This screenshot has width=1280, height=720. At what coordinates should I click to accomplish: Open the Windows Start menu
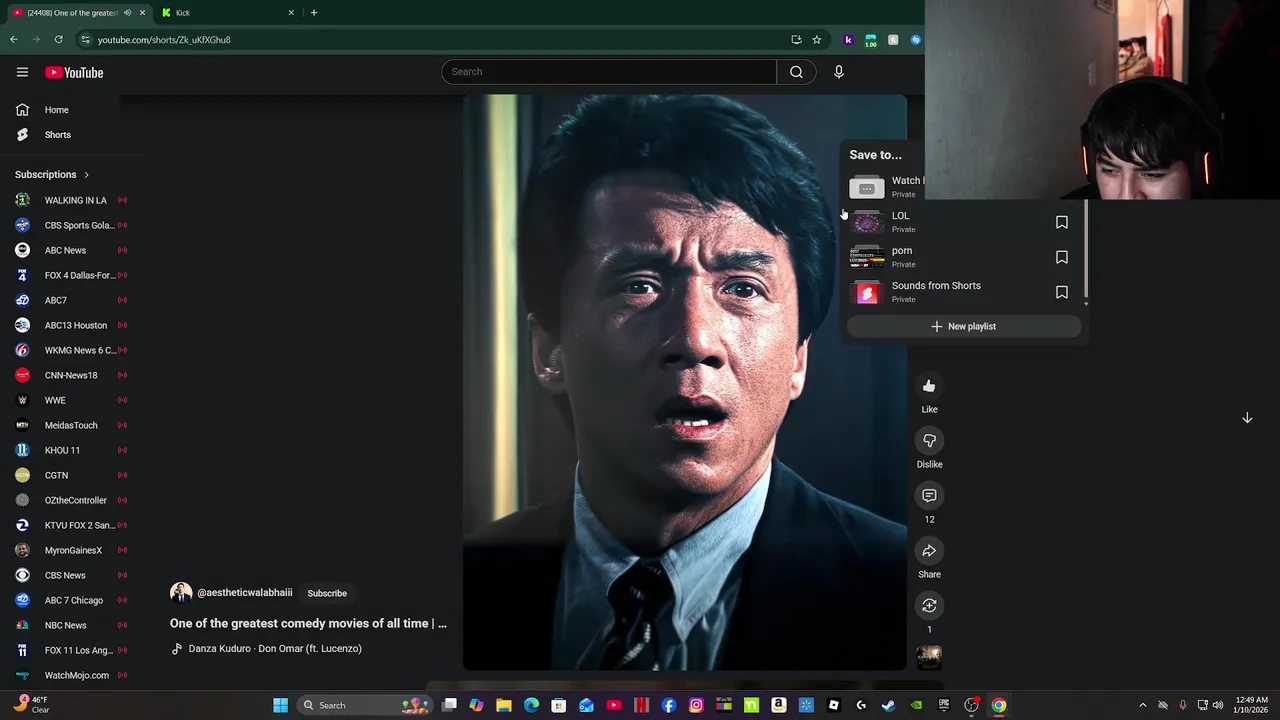[281, 706]
